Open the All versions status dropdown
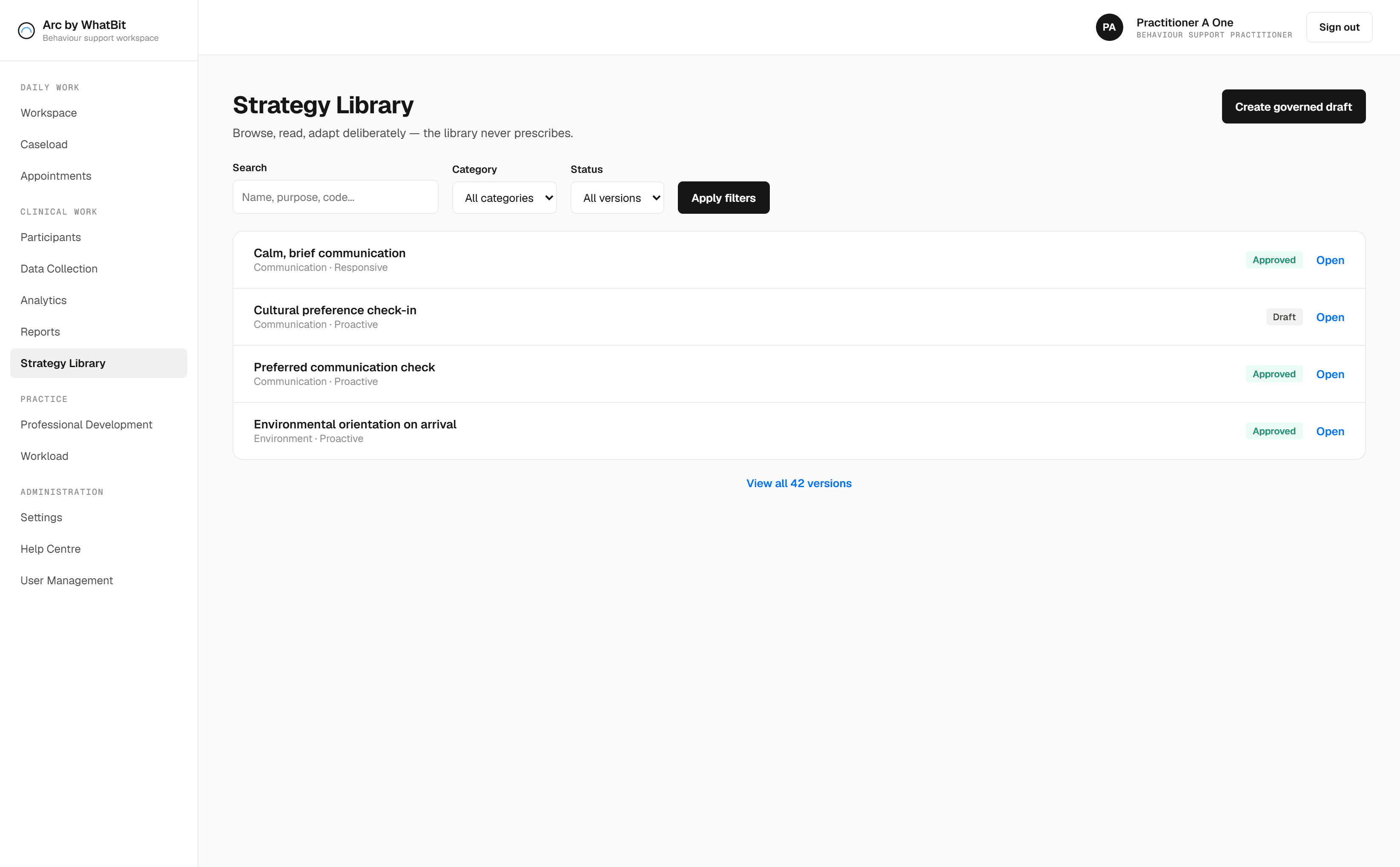The height and width of the screenshot is (867, 1400). [617, 198]
